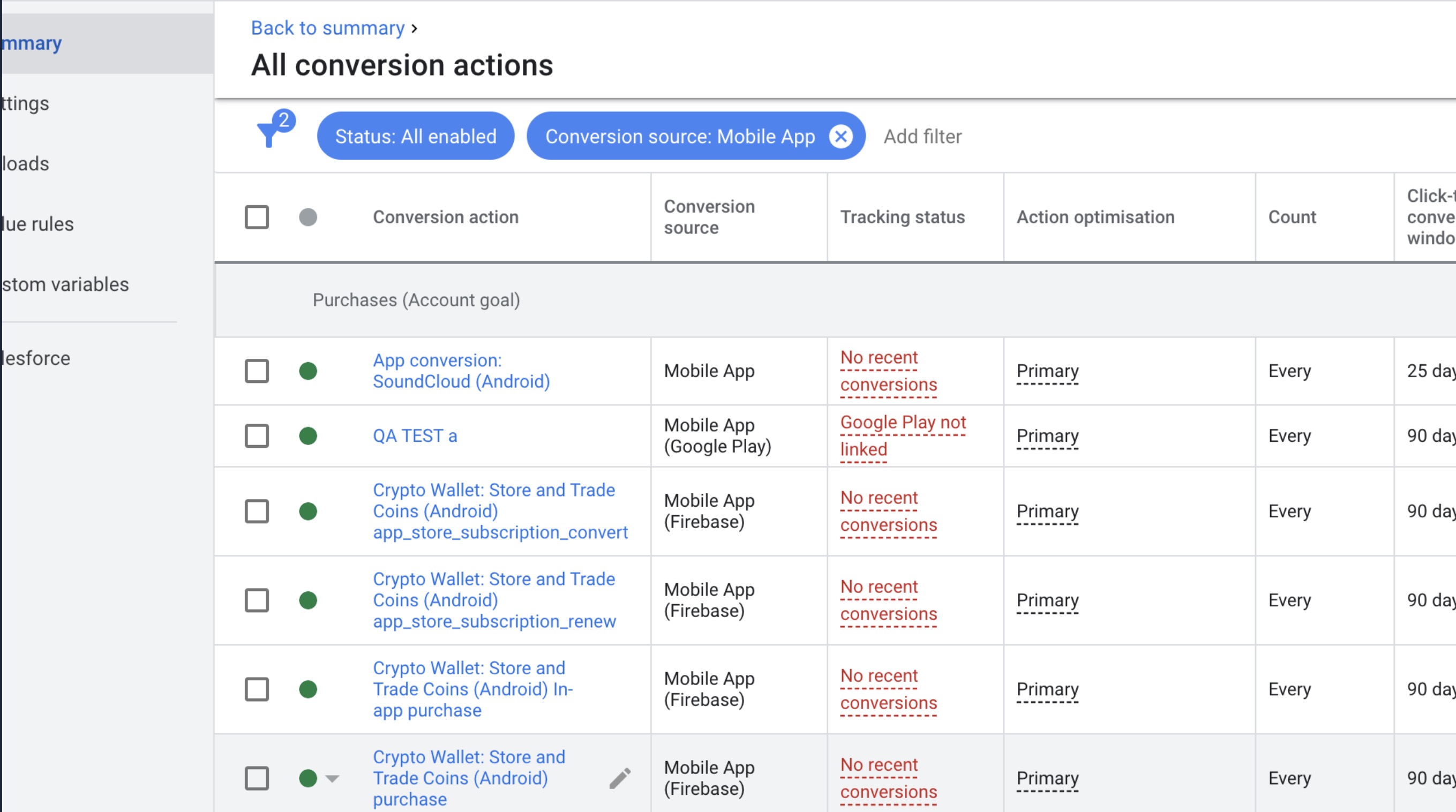Image resolution: width=1456 pixels, height=812 pixels.
Task: Click Every count value in QA TEST a row
Action: tap(1289, 435)
